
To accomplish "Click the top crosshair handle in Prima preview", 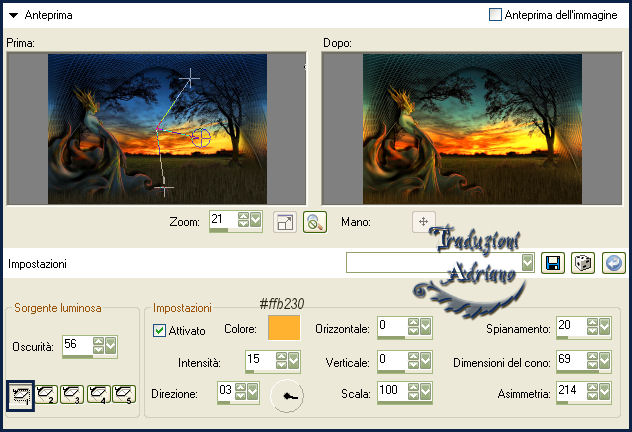I will point(189,78).
